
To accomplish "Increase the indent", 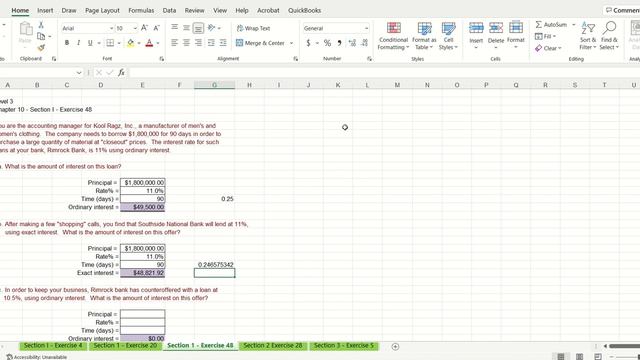I will (x=223, y=42).
